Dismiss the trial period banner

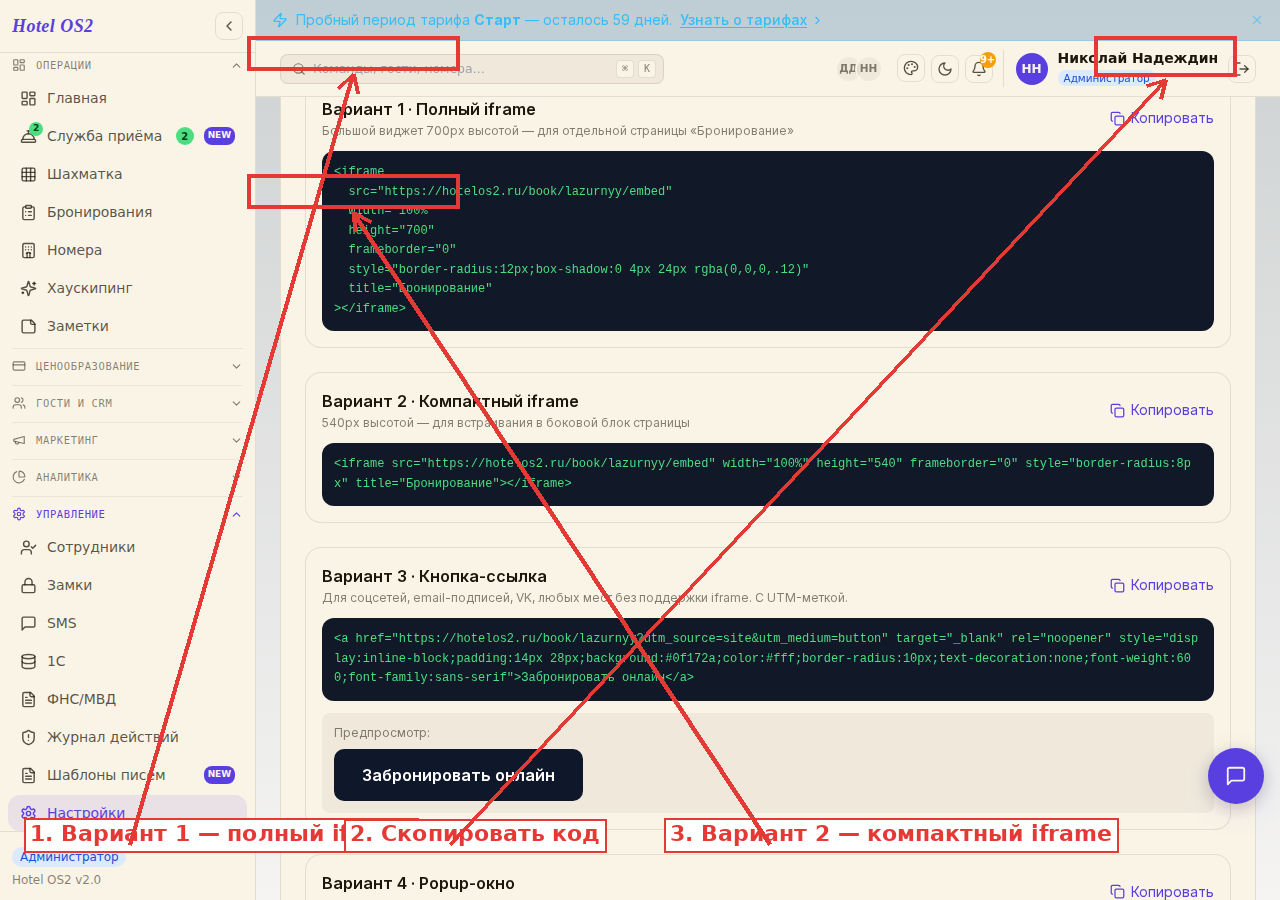pyautogui.click(x=1257, y=20)
